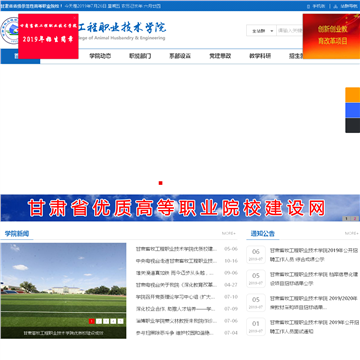
Task: Click the 01 date box in notices
Action: [256, 327]
